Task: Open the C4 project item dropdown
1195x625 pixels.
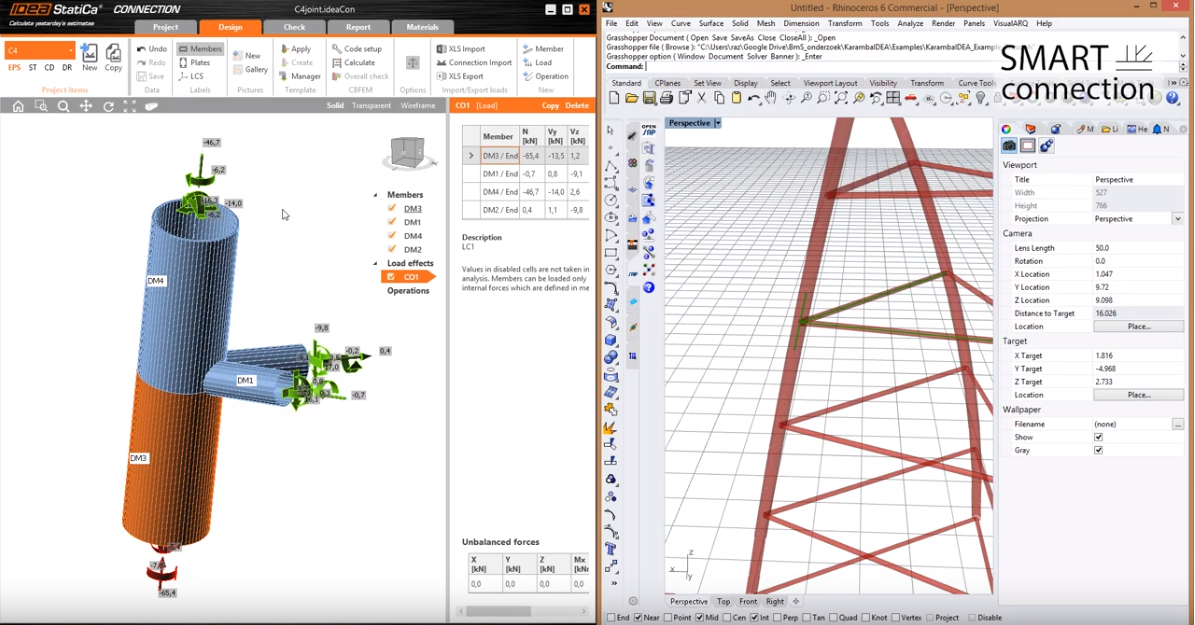Action: click(70, 50)
